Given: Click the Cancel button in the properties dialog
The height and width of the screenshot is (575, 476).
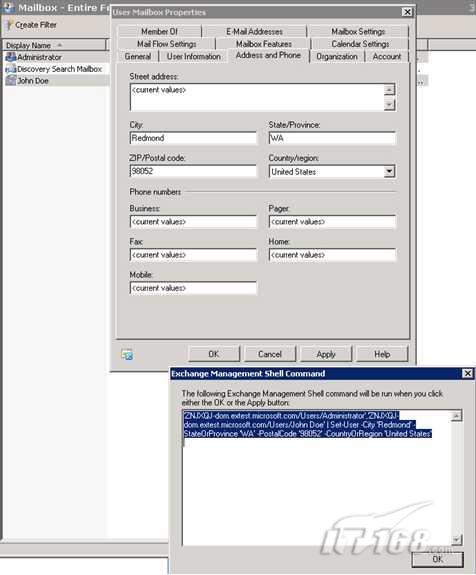Looking at the screenshot, I should pos(270,354).
